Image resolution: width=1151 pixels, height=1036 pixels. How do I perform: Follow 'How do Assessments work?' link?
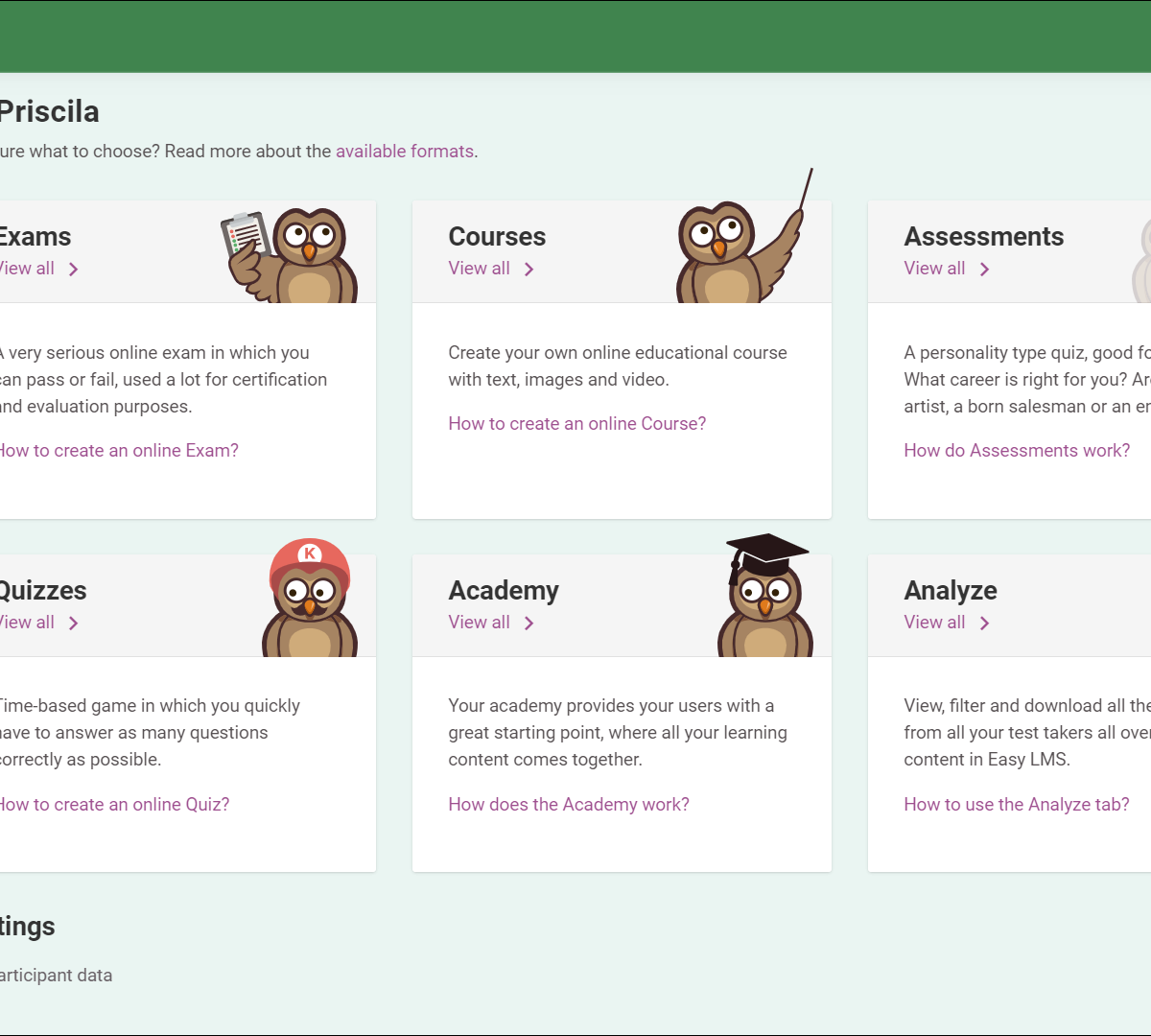pos(1017,451)
